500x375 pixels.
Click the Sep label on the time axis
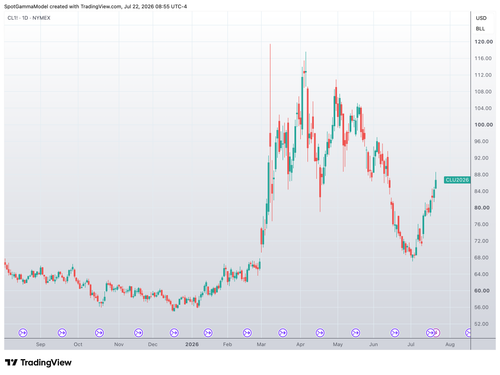pyautogui.click(x=41, y=344)
